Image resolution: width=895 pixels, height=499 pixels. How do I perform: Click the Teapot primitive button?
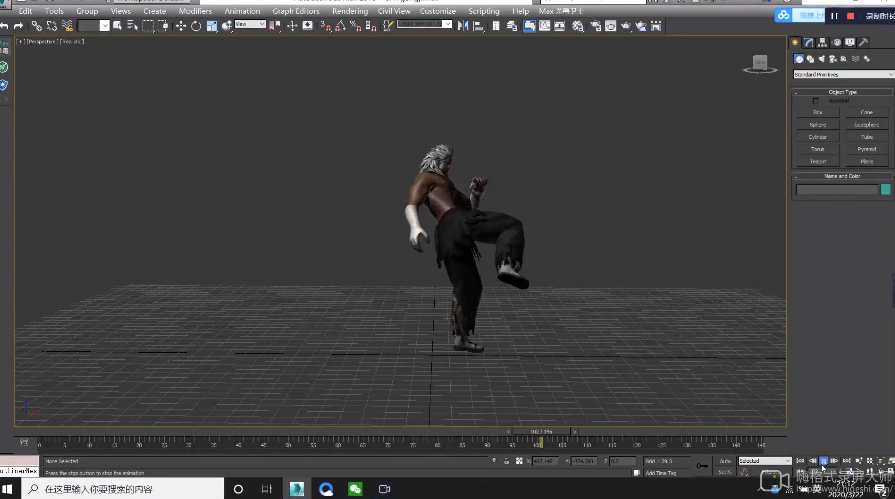click(x=817, y=162)
